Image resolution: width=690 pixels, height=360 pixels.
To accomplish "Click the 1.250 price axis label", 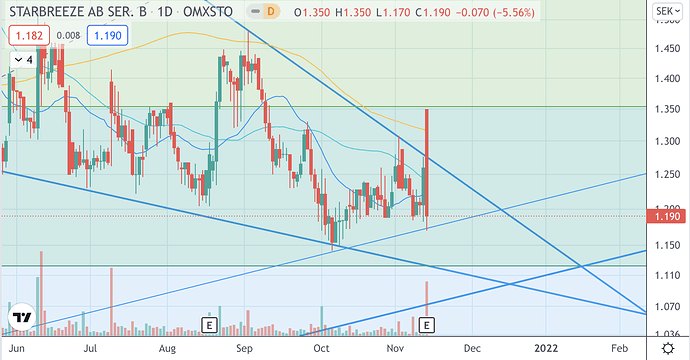I will (668, 175).
